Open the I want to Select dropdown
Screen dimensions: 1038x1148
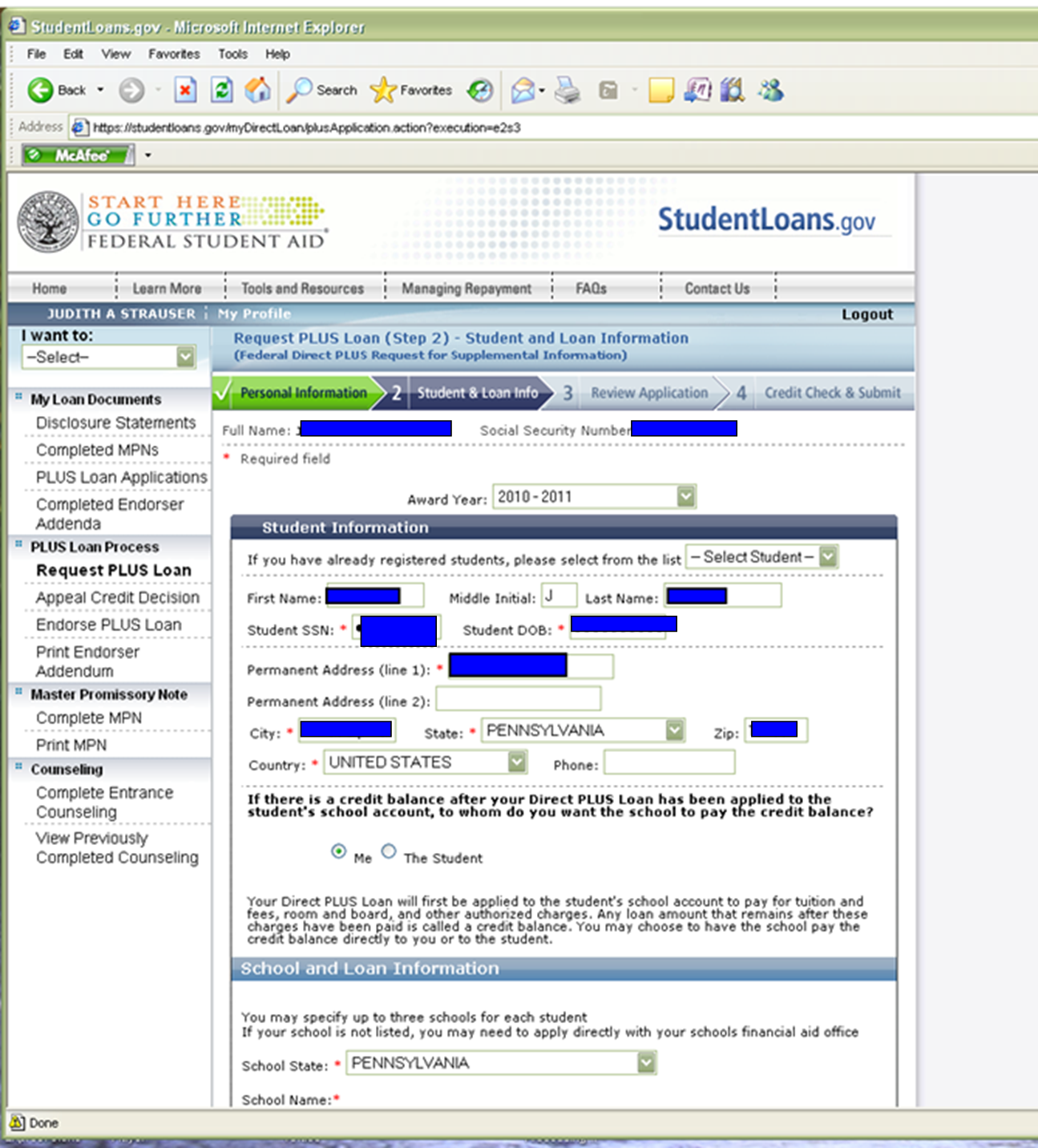coord(108,358)
